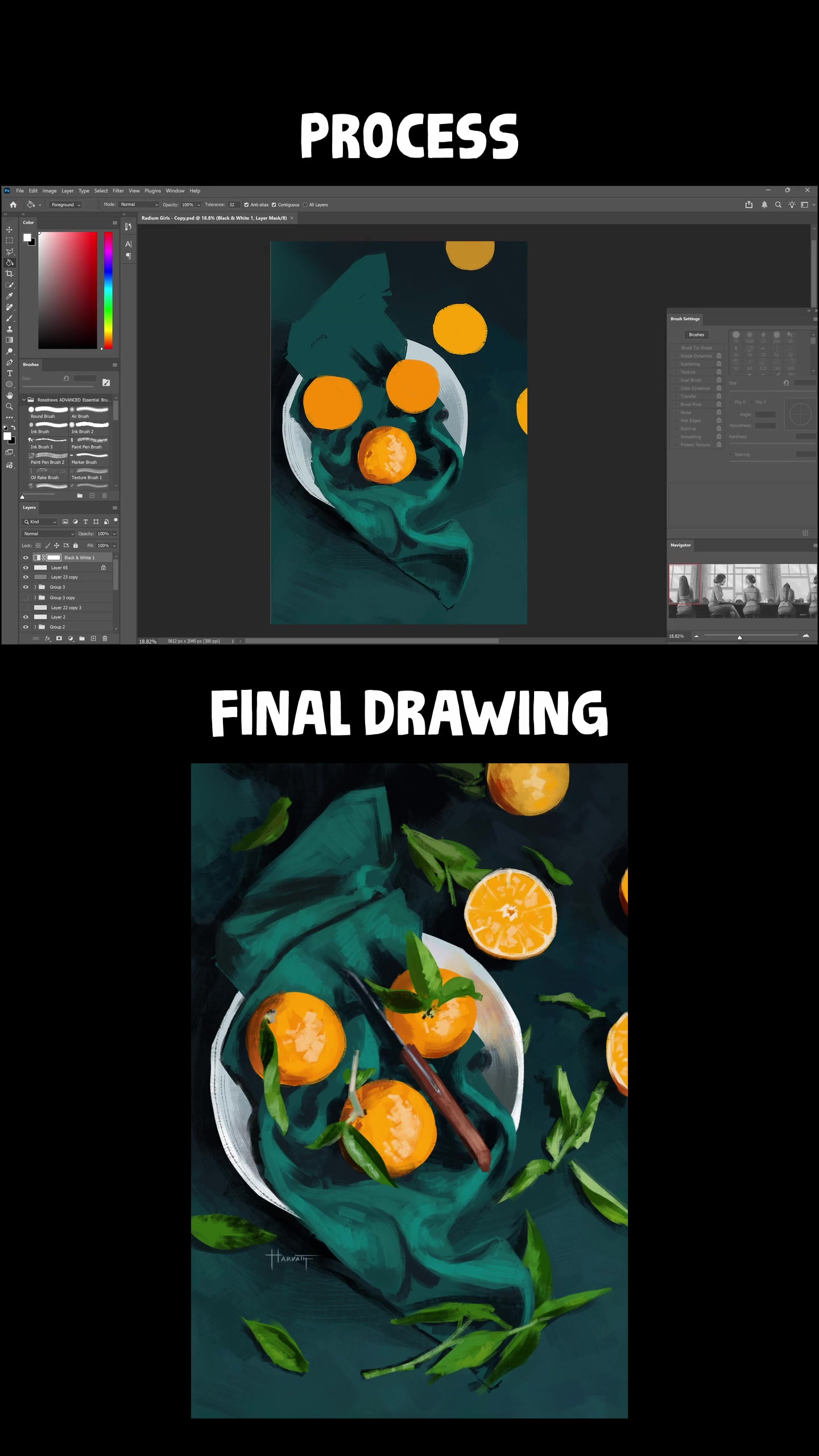819x1456 pixels.
Task: Select the Move tool
Action: point(9,229)
